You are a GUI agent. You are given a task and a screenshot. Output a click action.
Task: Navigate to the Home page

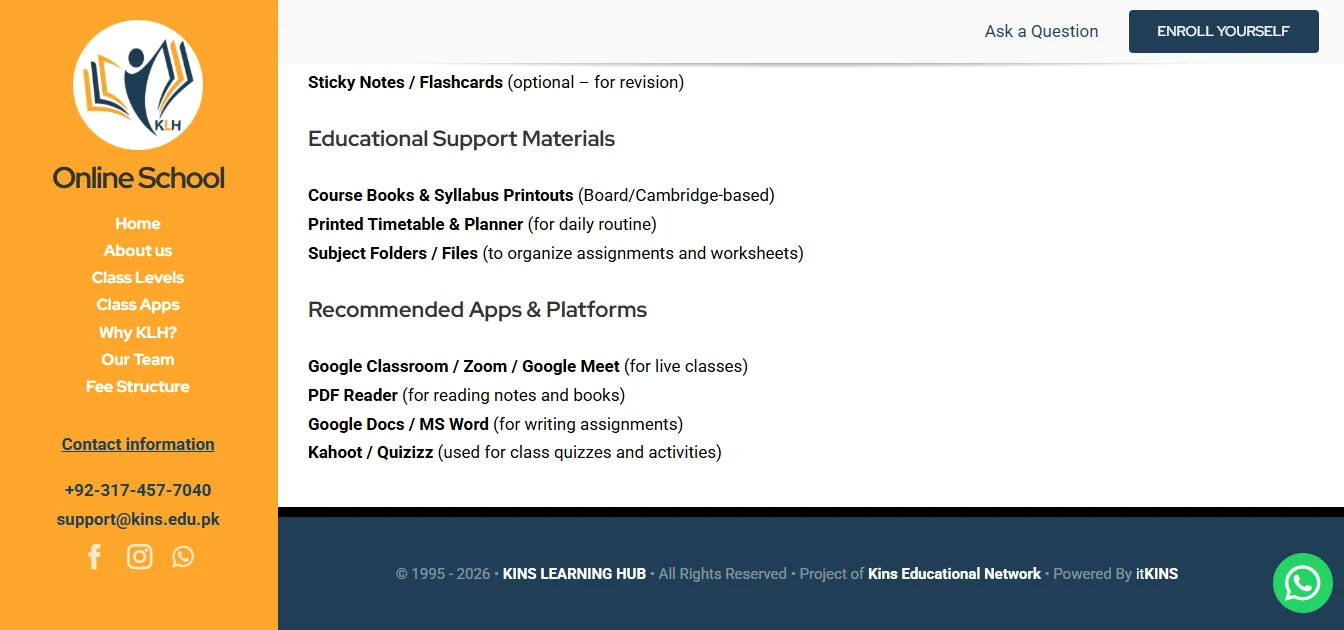[137, 223]
